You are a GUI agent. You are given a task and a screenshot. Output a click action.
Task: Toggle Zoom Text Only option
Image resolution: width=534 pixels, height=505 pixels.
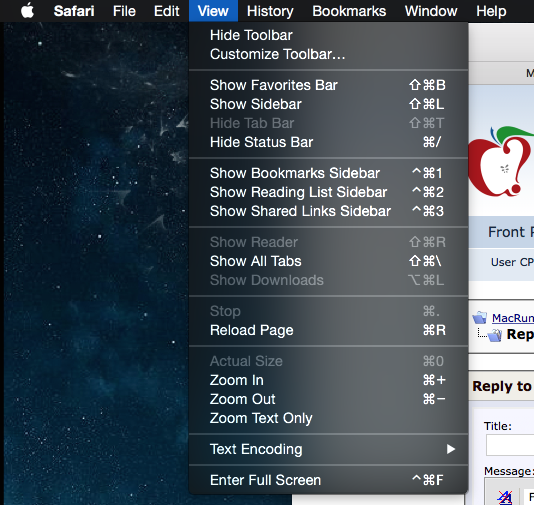point(328,418)
